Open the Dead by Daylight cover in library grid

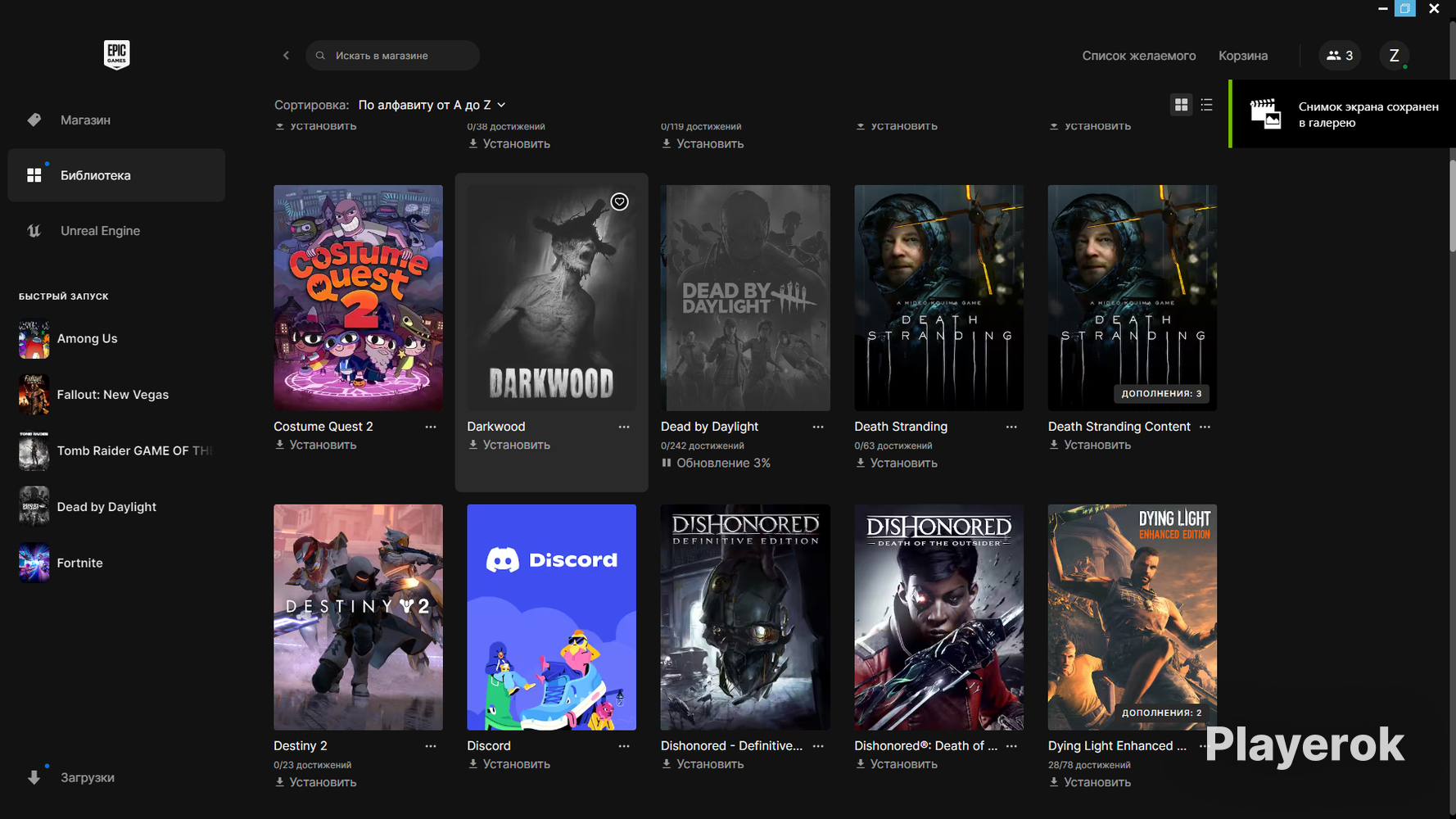(x=745, y=297)
